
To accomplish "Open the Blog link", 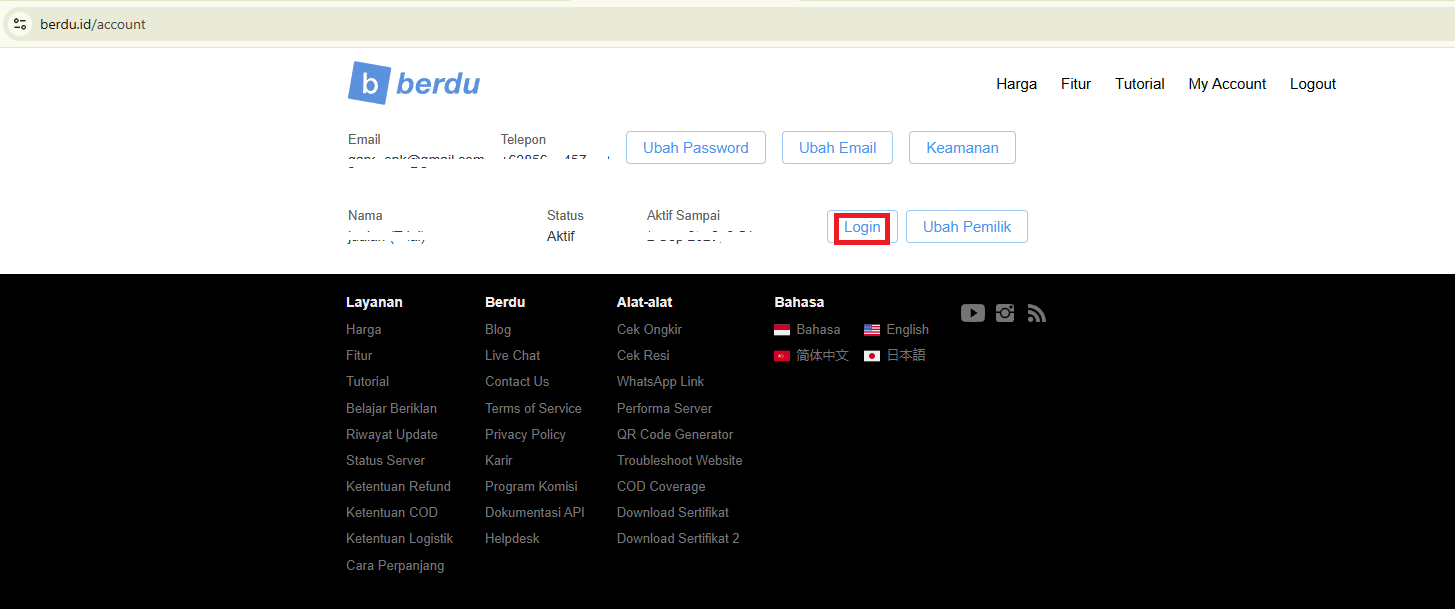I will pyautogui.click(x=498, y=329).
